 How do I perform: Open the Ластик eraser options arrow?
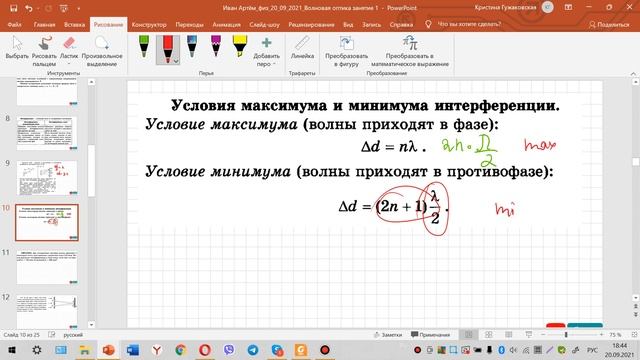[69, 64]
